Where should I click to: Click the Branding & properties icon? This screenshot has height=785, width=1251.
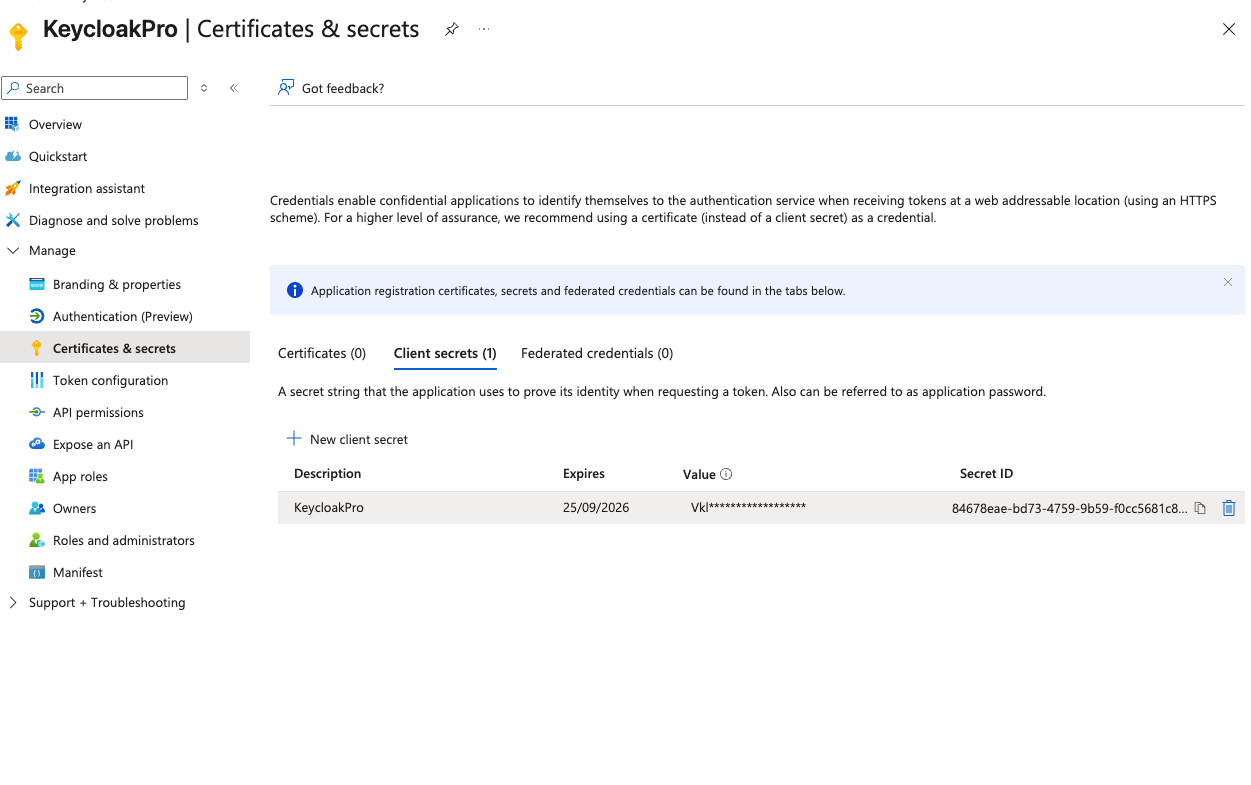(37, 284)
